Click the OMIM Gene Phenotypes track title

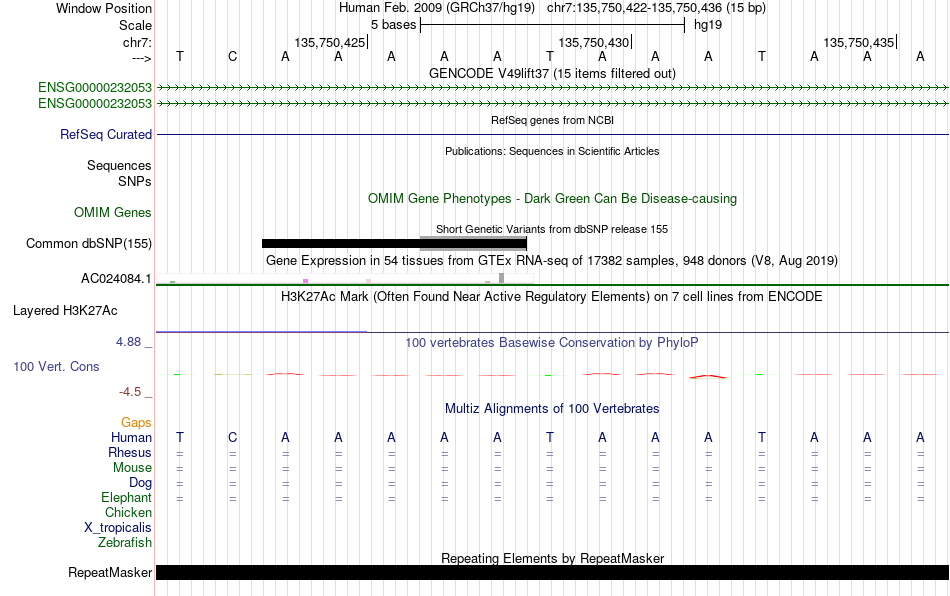point(552,199)
